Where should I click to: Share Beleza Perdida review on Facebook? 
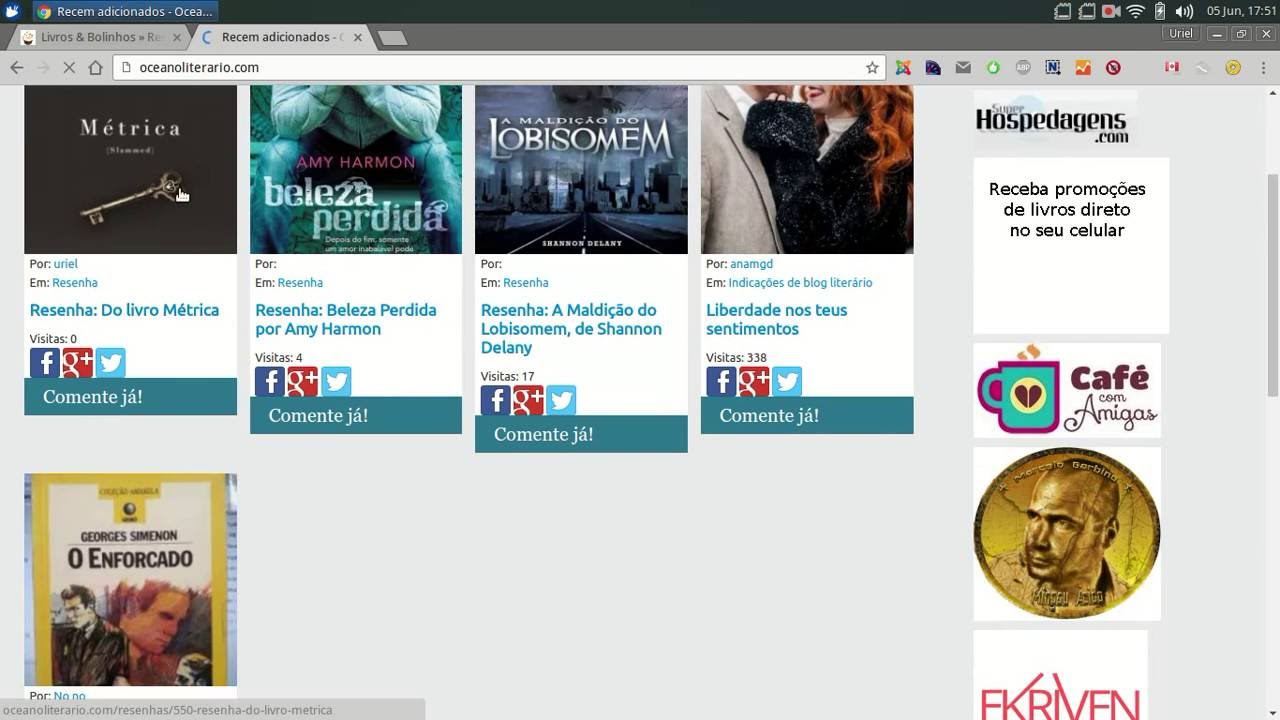(x=270, y=381)
